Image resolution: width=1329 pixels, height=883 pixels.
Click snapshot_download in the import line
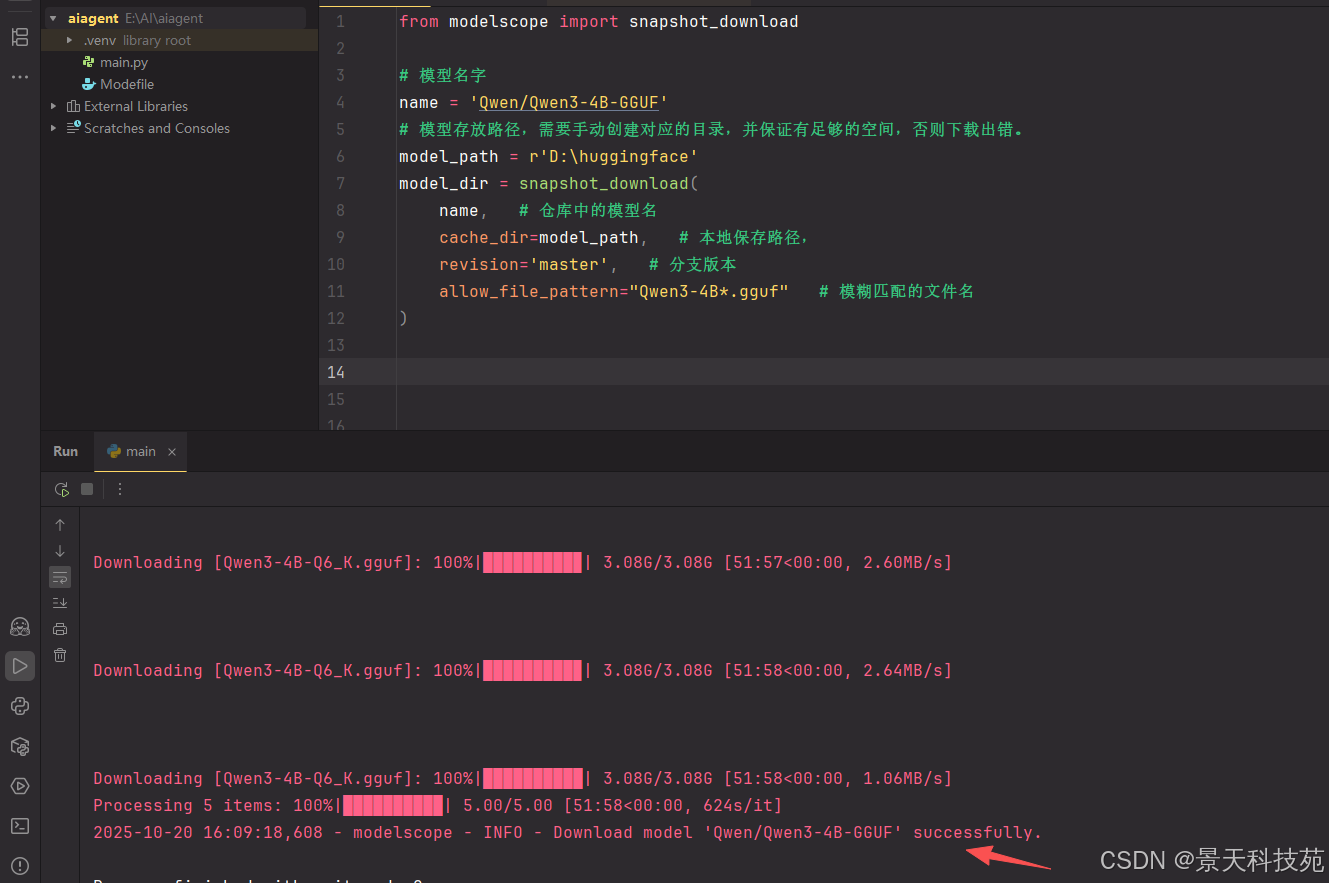714,21
